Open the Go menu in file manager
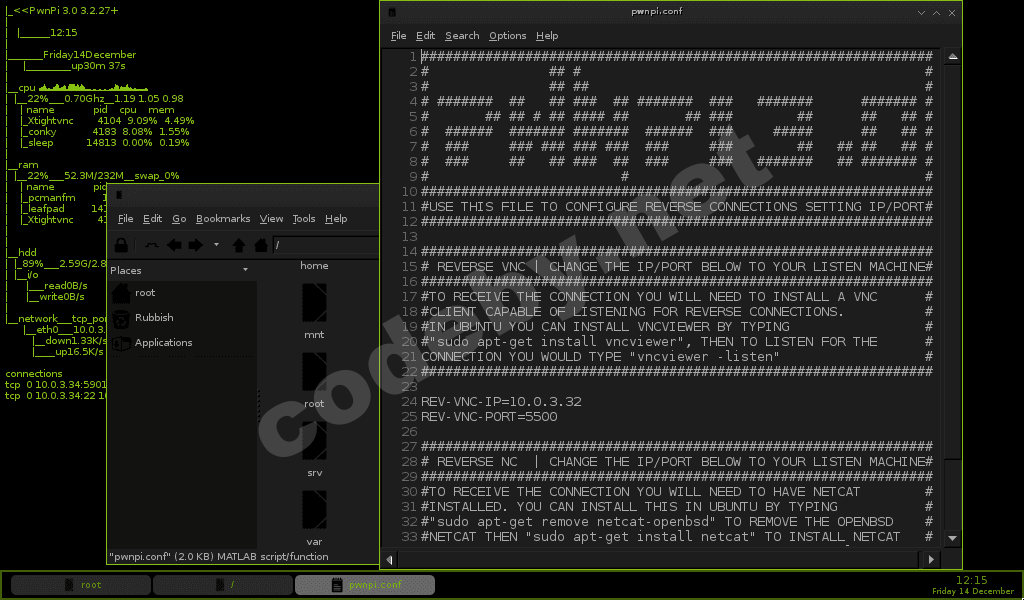The image size is (1024, 600). click(179, 219)
